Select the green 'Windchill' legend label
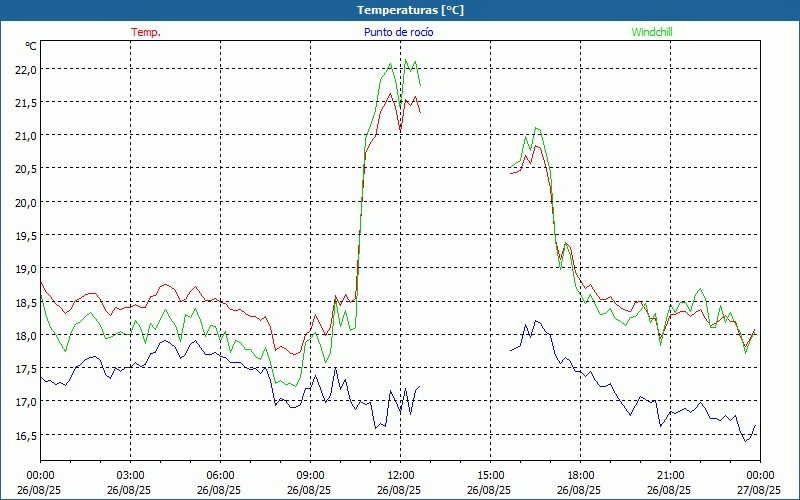 point(652,32)
